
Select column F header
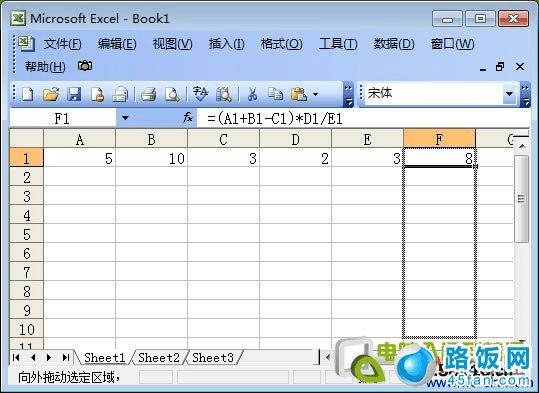click(x=439, y=139)
